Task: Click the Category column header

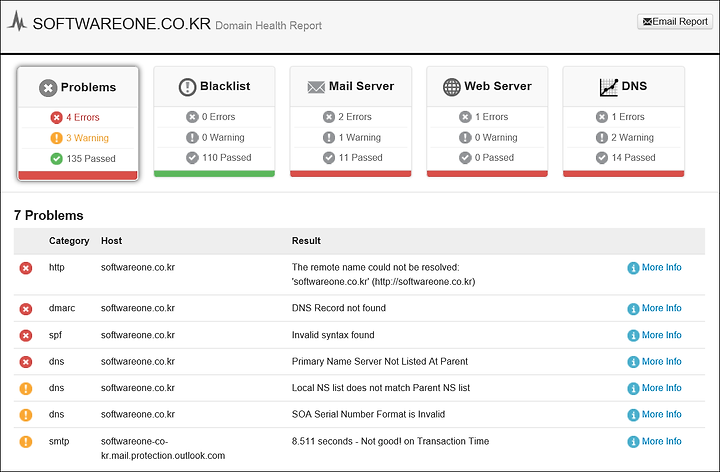Action: 69,241
